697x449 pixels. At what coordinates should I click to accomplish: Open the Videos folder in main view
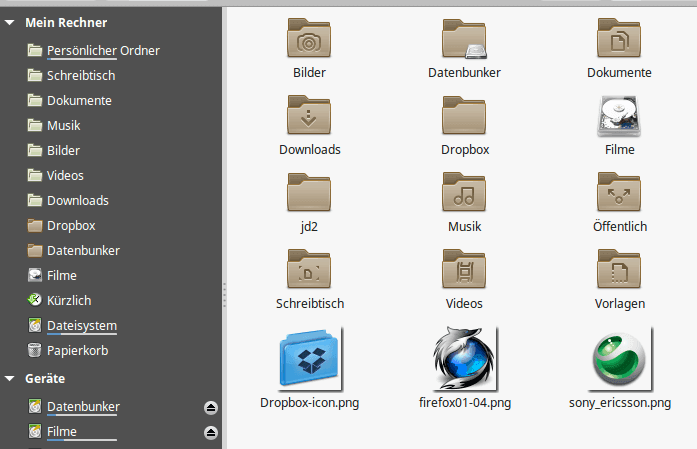464,269
